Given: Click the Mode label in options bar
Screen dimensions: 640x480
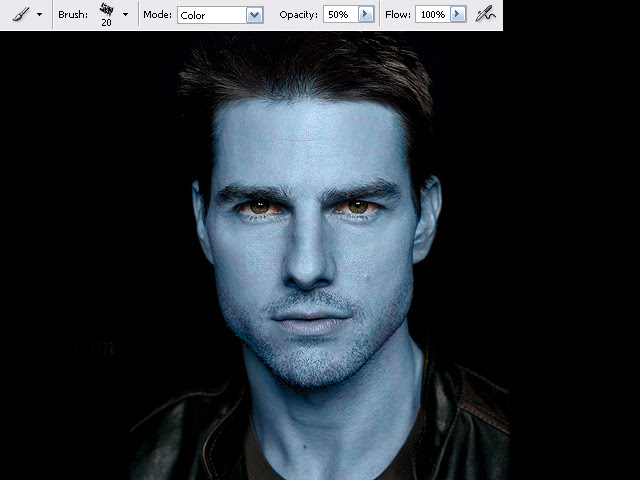Looking at the screenshot, I should pyautogui.click(x=158, y=15).
